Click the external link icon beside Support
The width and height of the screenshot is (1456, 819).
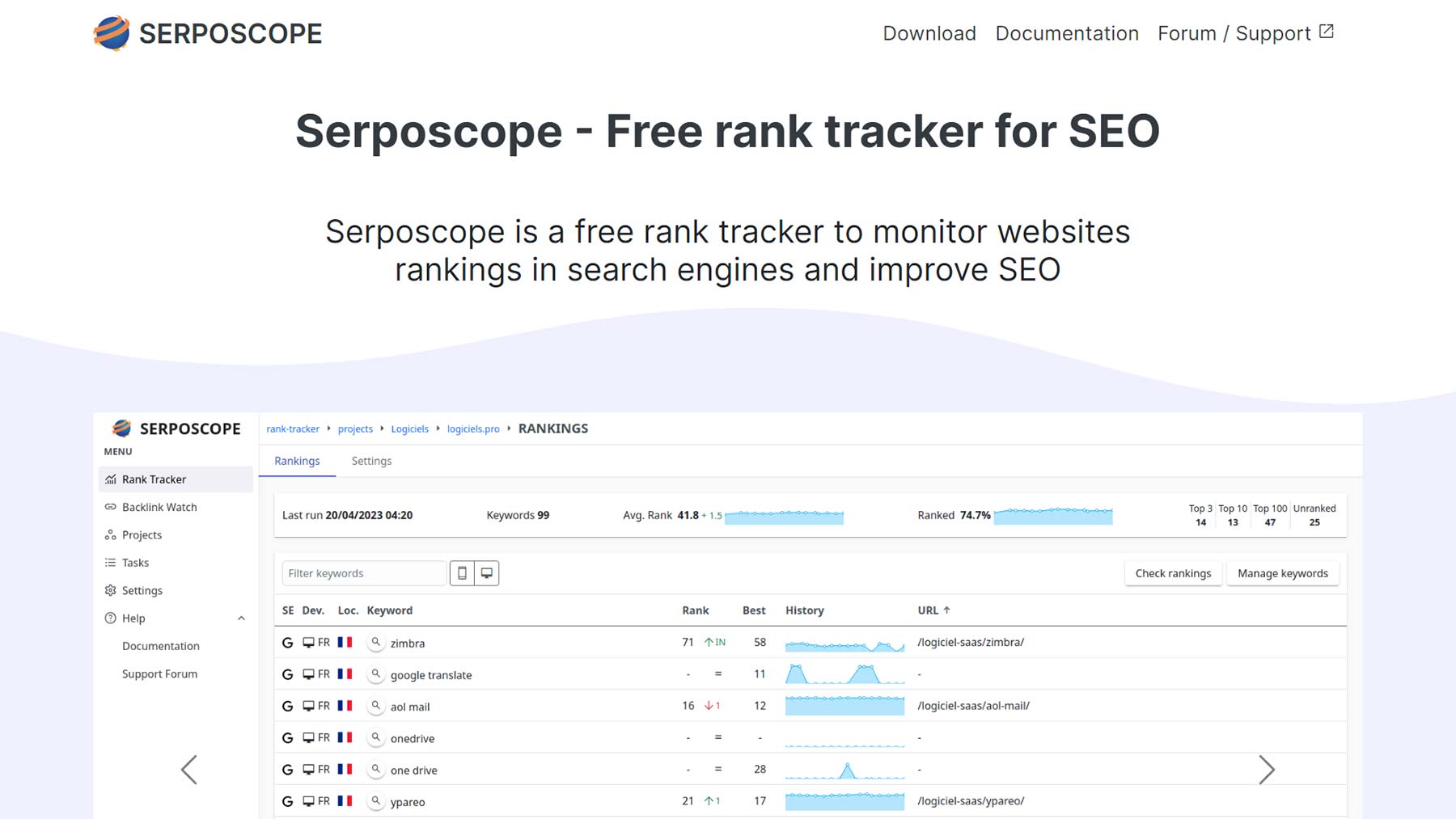(1327, 32)
